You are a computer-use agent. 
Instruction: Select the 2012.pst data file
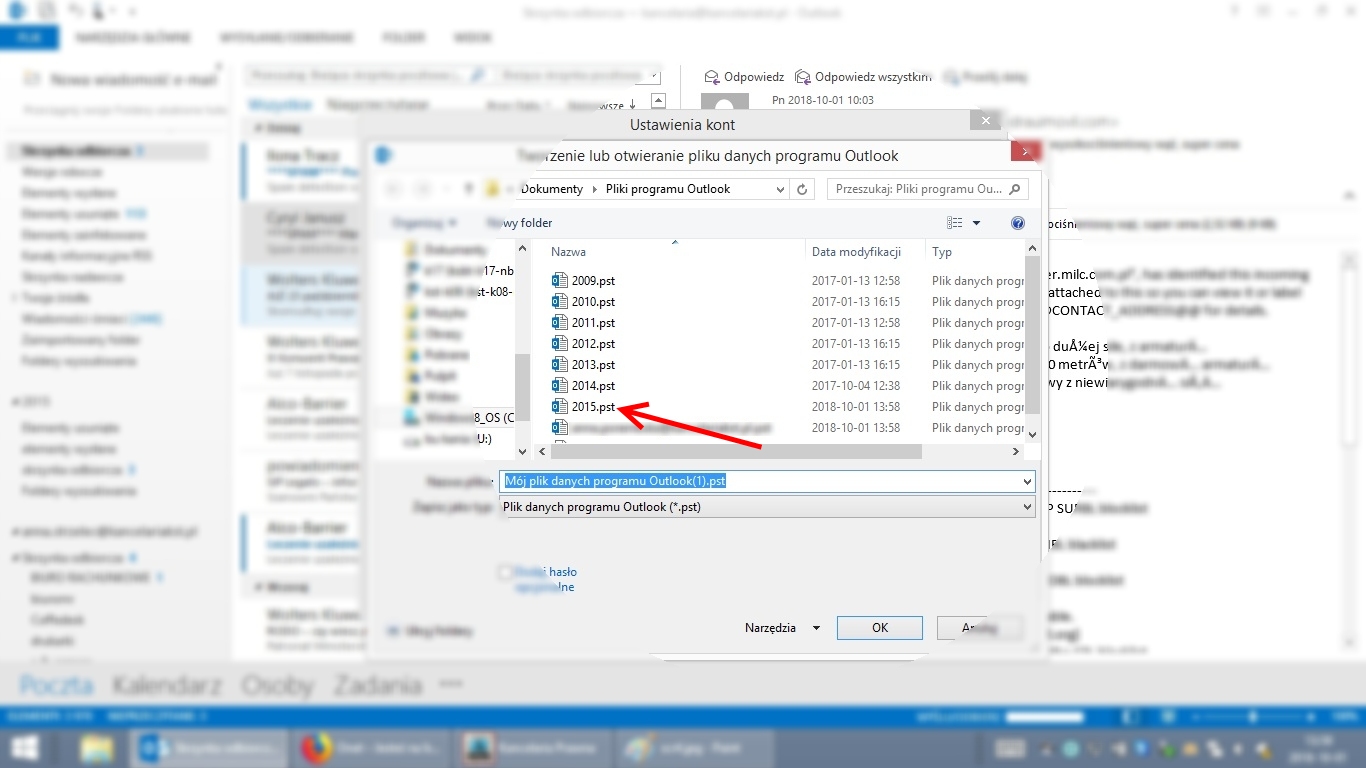tap(593, 344)
